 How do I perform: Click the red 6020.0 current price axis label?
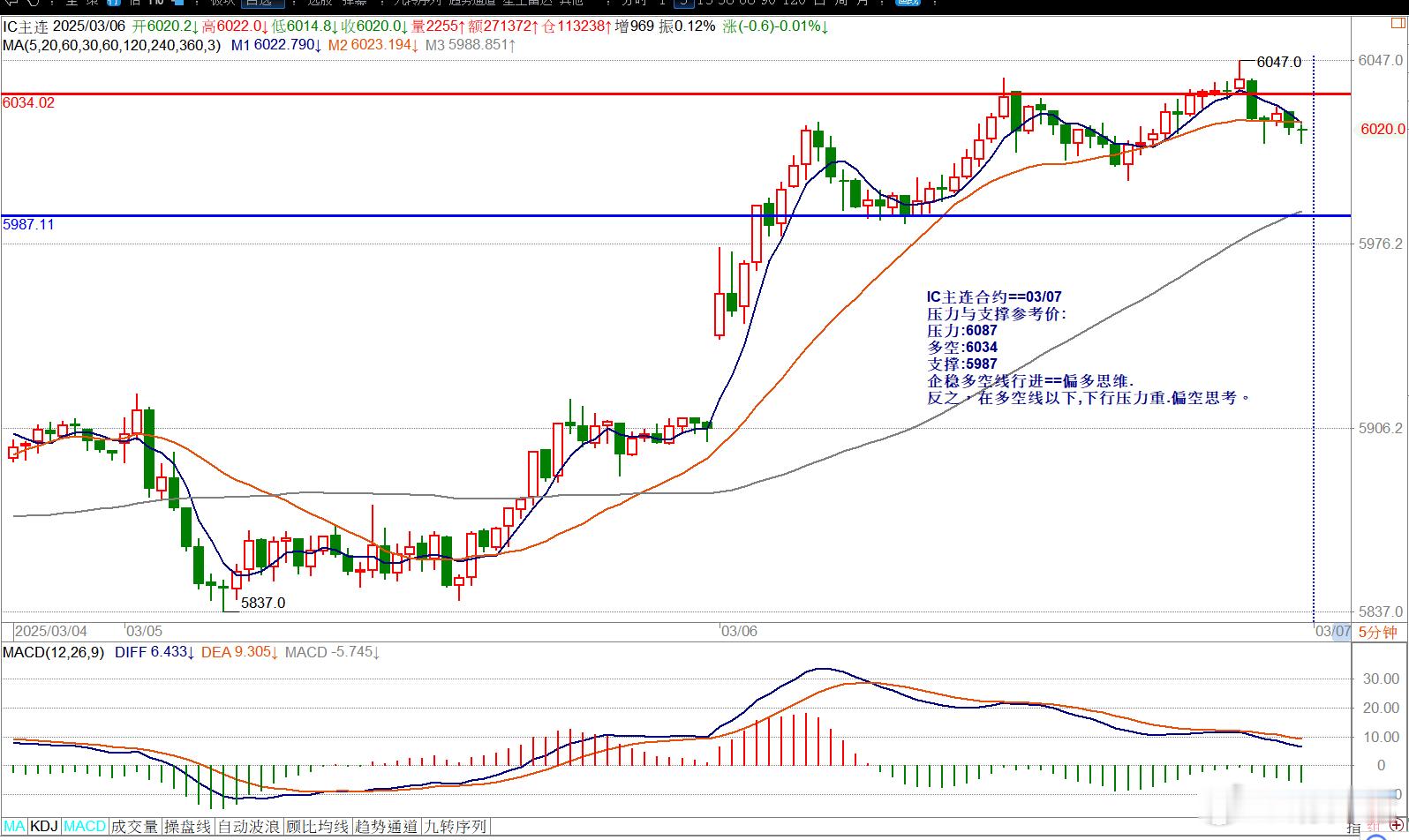[x=1383, y=129]
